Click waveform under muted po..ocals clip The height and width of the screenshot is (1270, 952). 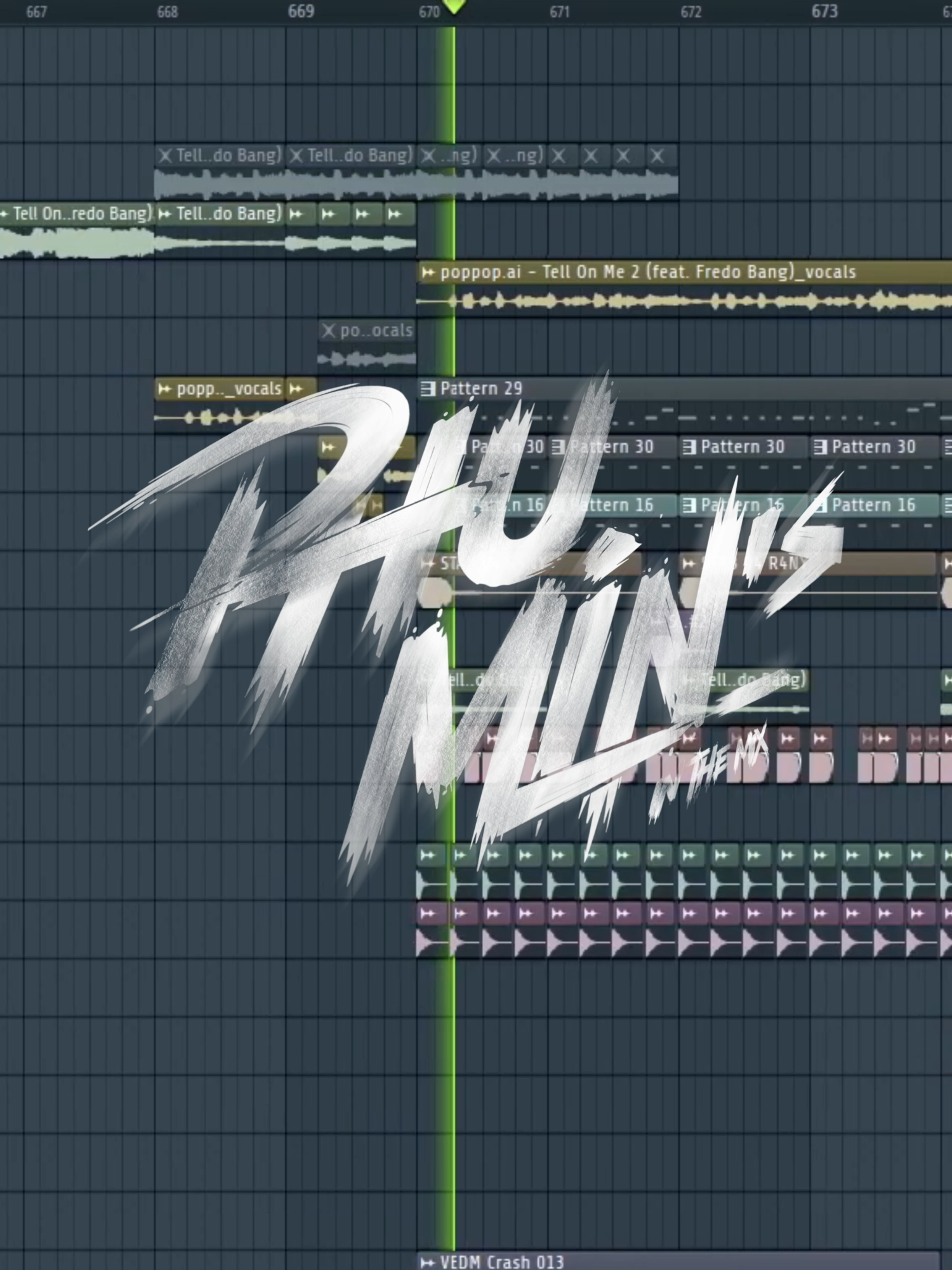coord(367,359)
